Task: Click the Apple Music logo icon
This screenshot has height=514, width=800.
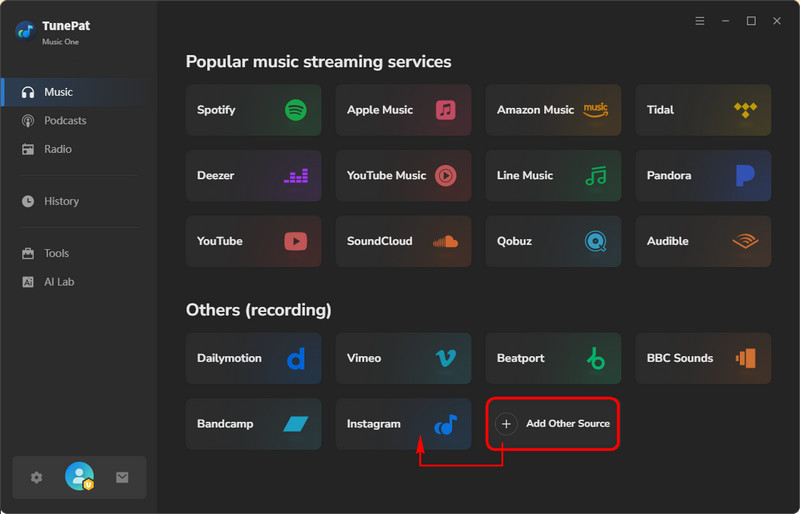Action: (x=446, y=110)
